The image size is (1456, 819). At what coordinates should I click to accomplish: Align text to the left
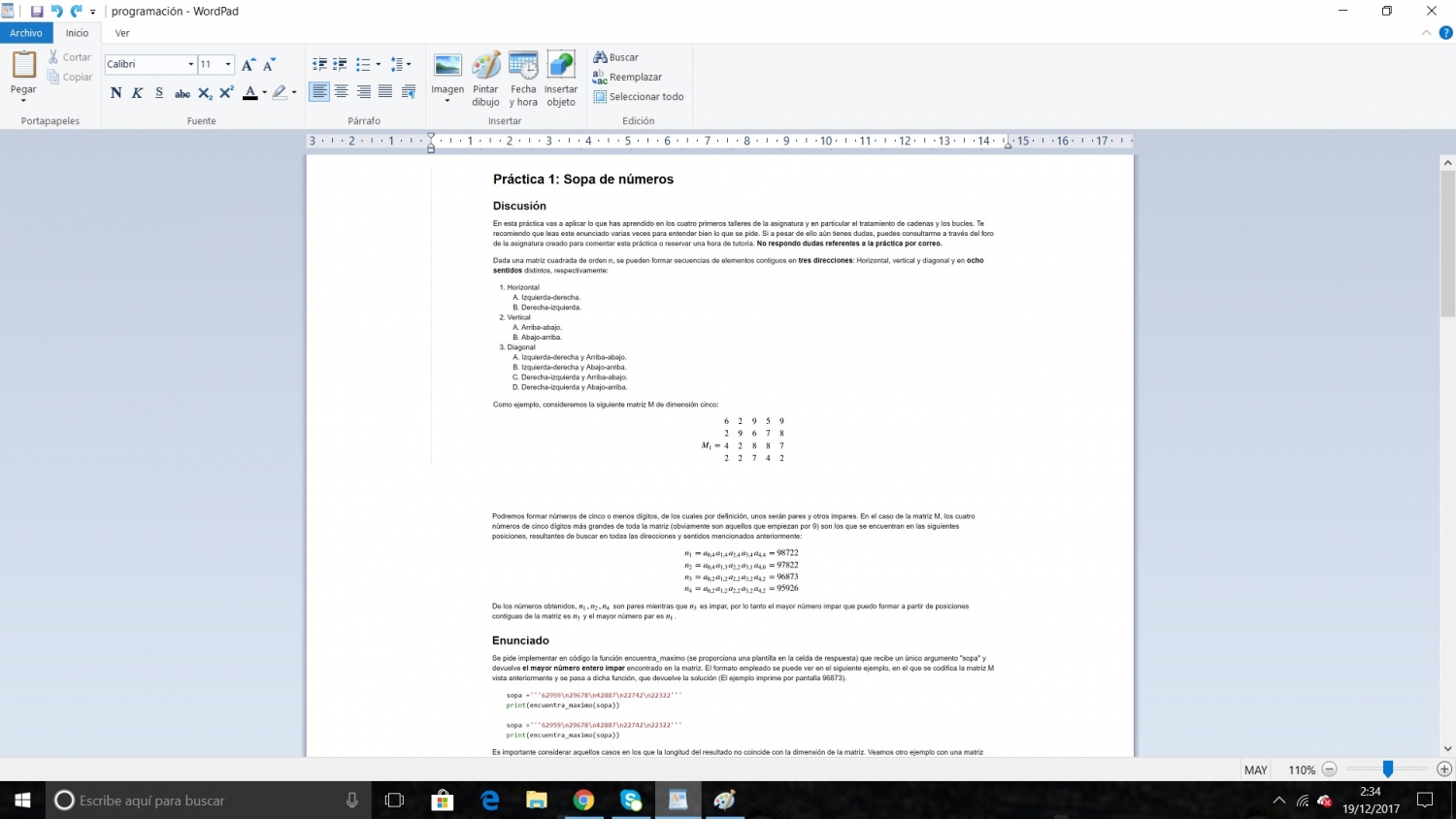click(x=319, y=92)
